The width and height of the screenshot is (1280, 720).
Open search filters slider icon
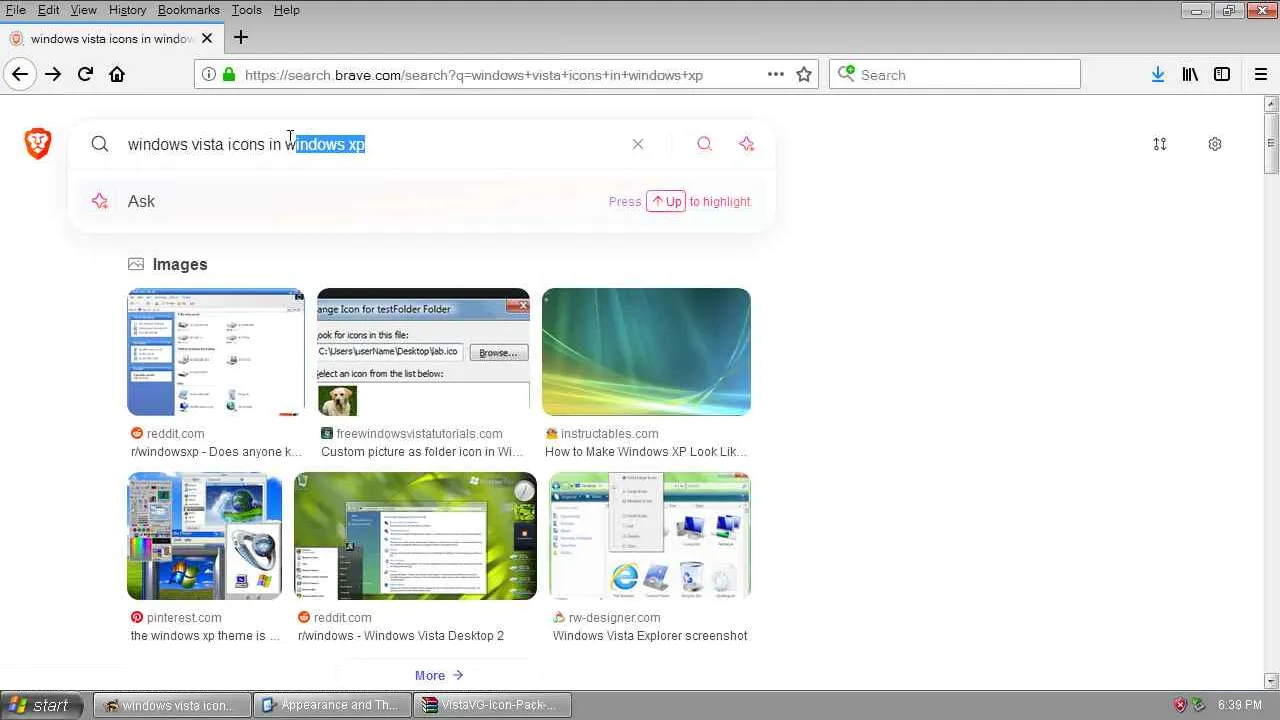tap(1160, 144)
